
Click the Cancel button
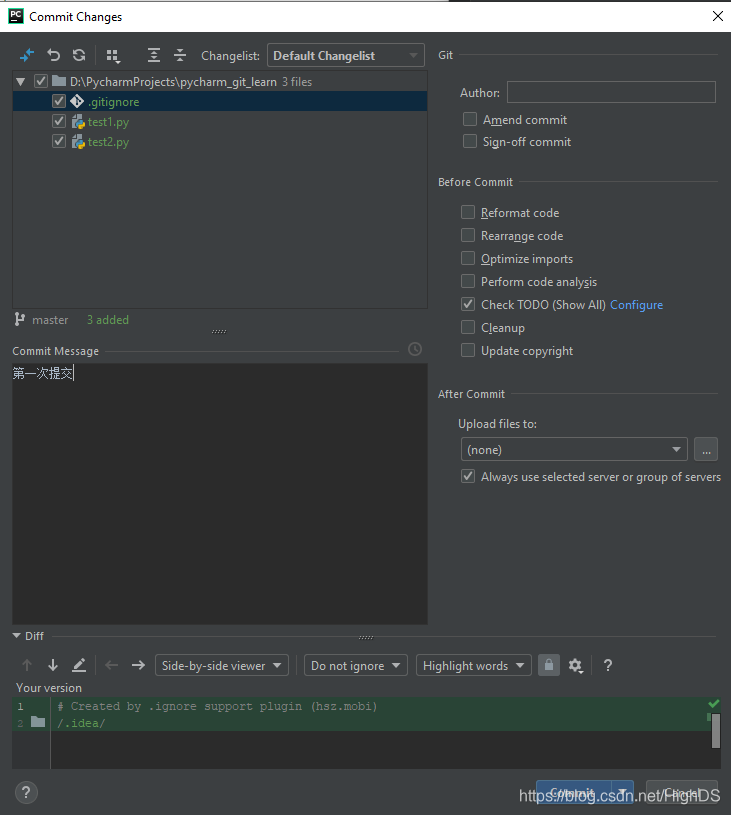coord(682,793)
